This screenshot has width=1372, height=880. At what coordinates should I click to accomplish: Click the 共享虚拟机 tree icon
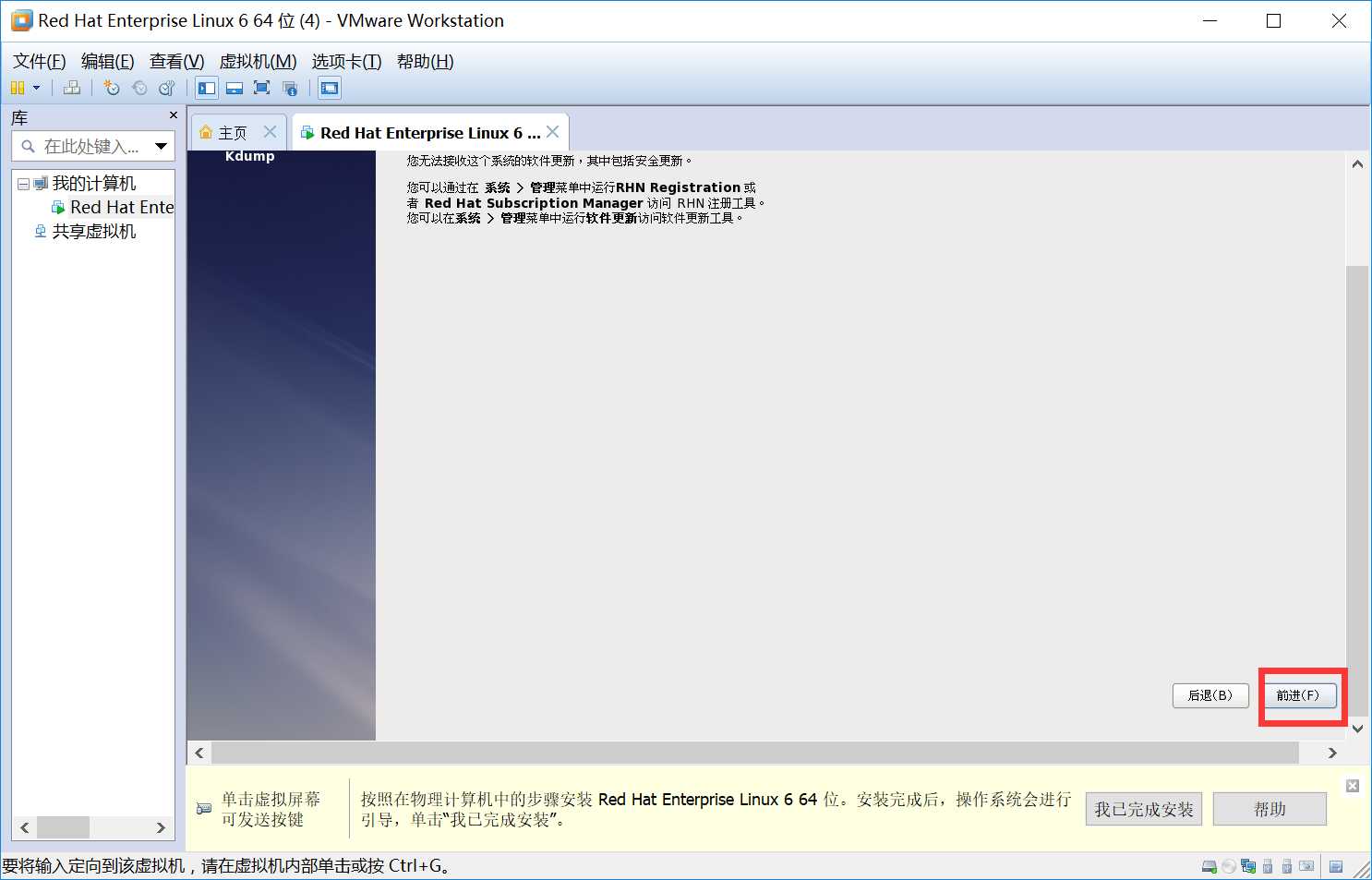tap(41, 231)
